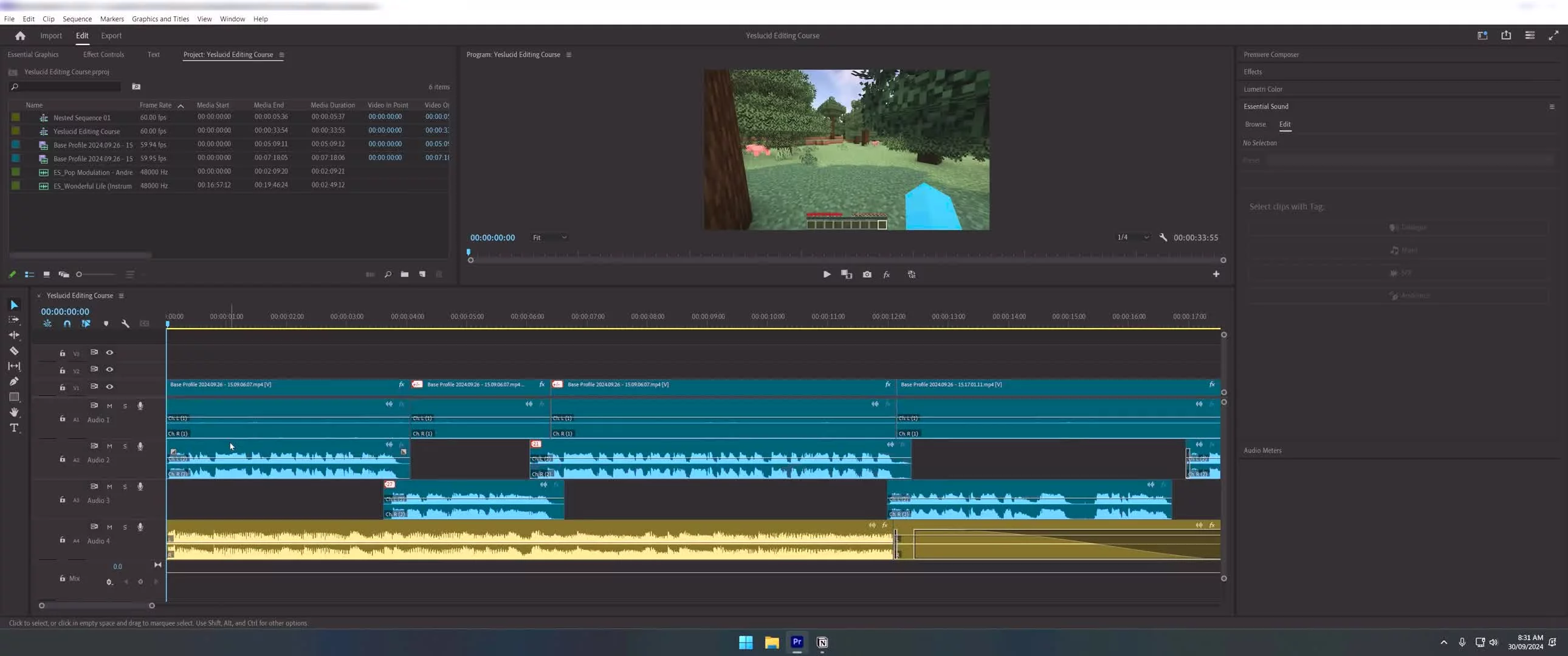Create a New Bin folder icon
The image size is (1568, 656).
pos(405,275)
